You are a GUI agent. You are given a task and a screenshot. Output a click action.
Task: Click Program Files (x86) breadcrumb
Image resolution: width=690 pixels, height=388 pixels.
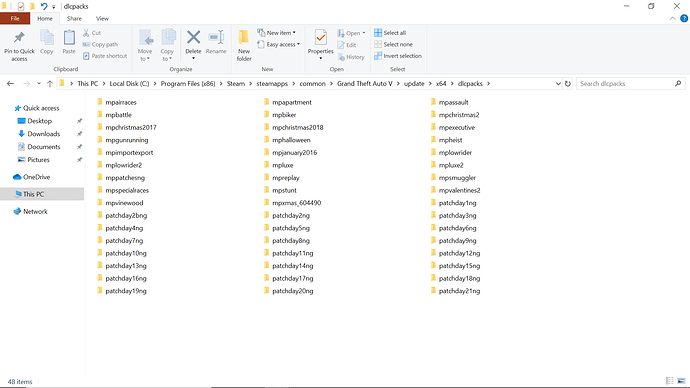click(x=188, y=84)
